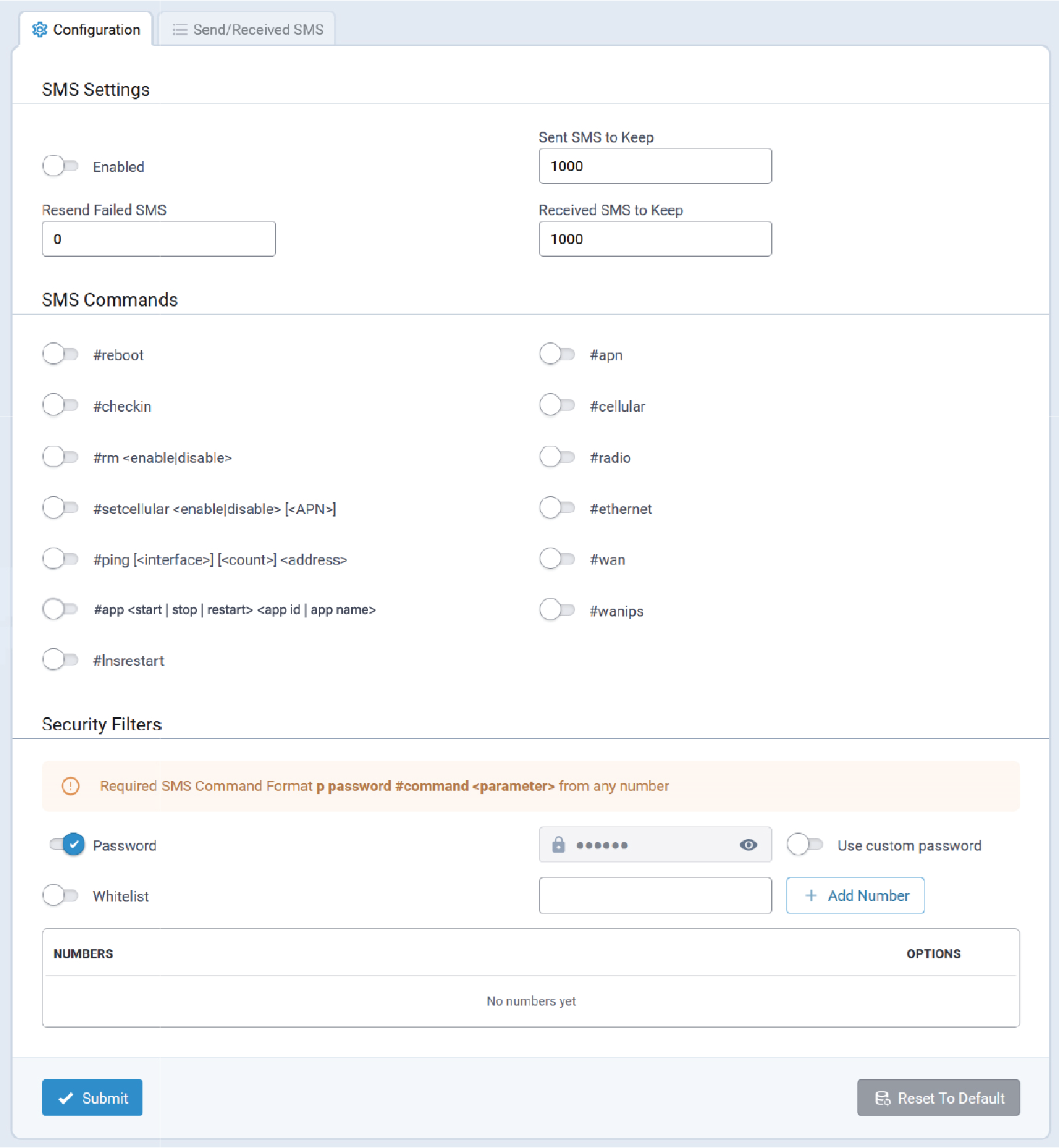Open the Configuration tab
Viewport: 1059px width, 1148px height.
pyautogui.click(x=86, y=30)
